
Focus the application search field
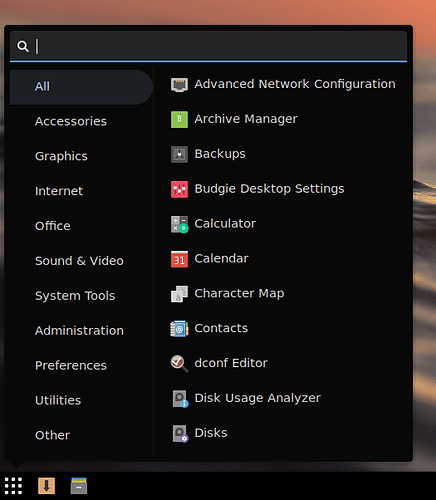tap(209, 46)
